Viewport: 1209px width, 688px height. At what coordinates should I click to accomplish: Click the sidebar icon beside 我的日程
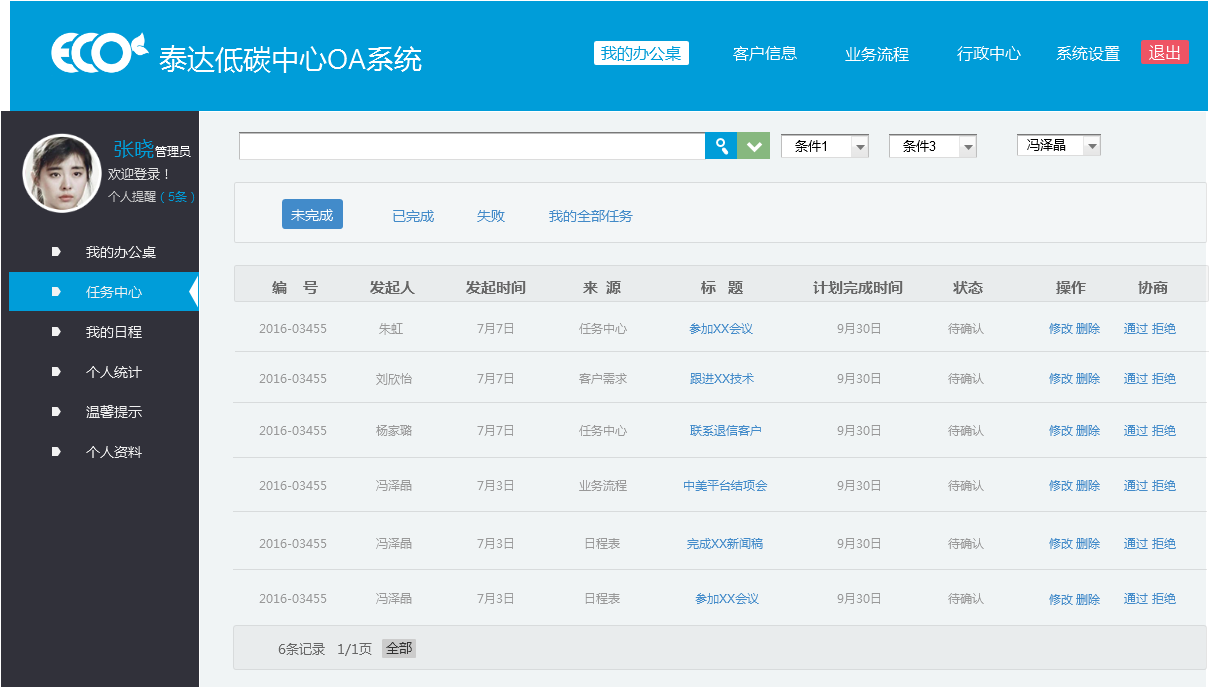coord(58,331)
